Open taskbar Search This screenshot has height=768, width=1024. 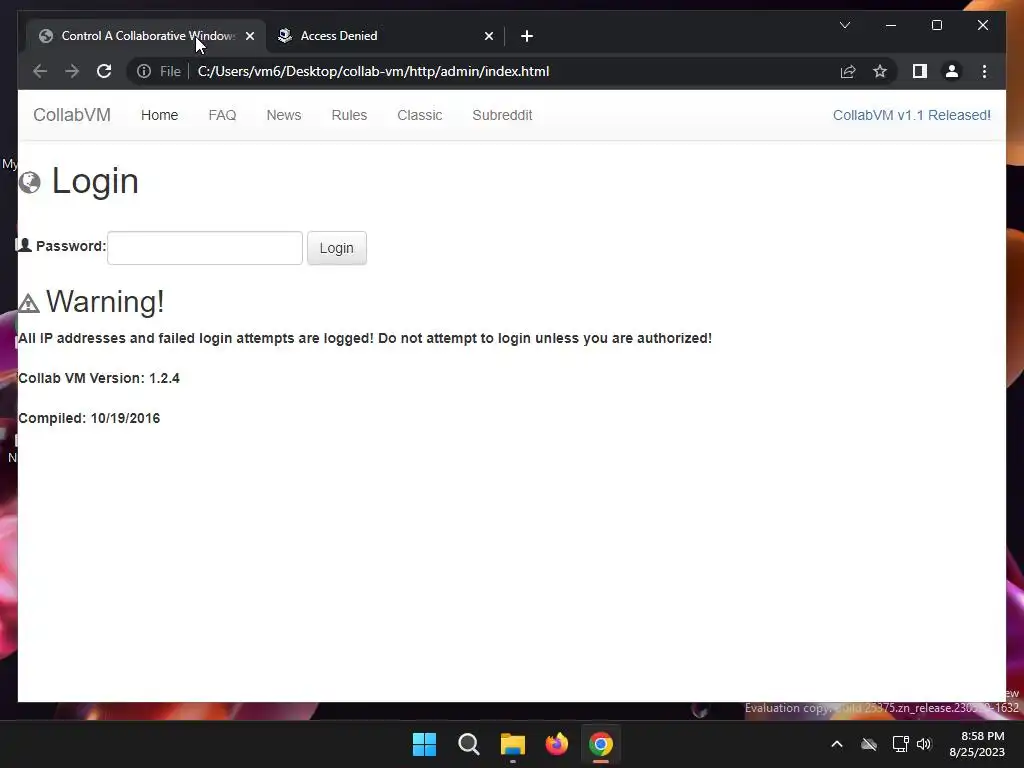tap(468, 744)
